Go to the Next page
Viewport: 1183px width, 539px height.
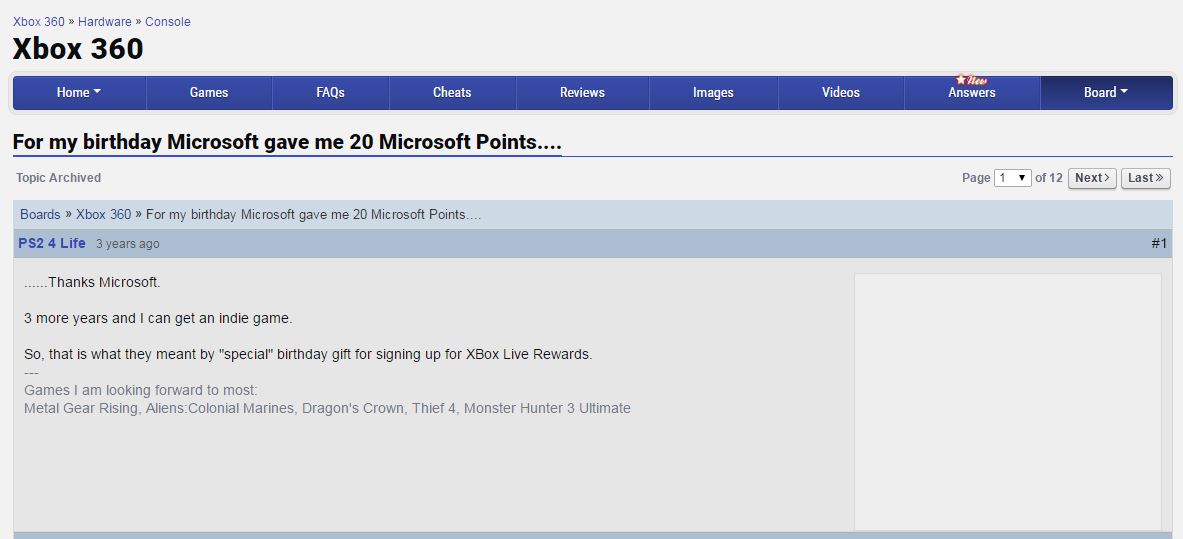click(1092, 178)
